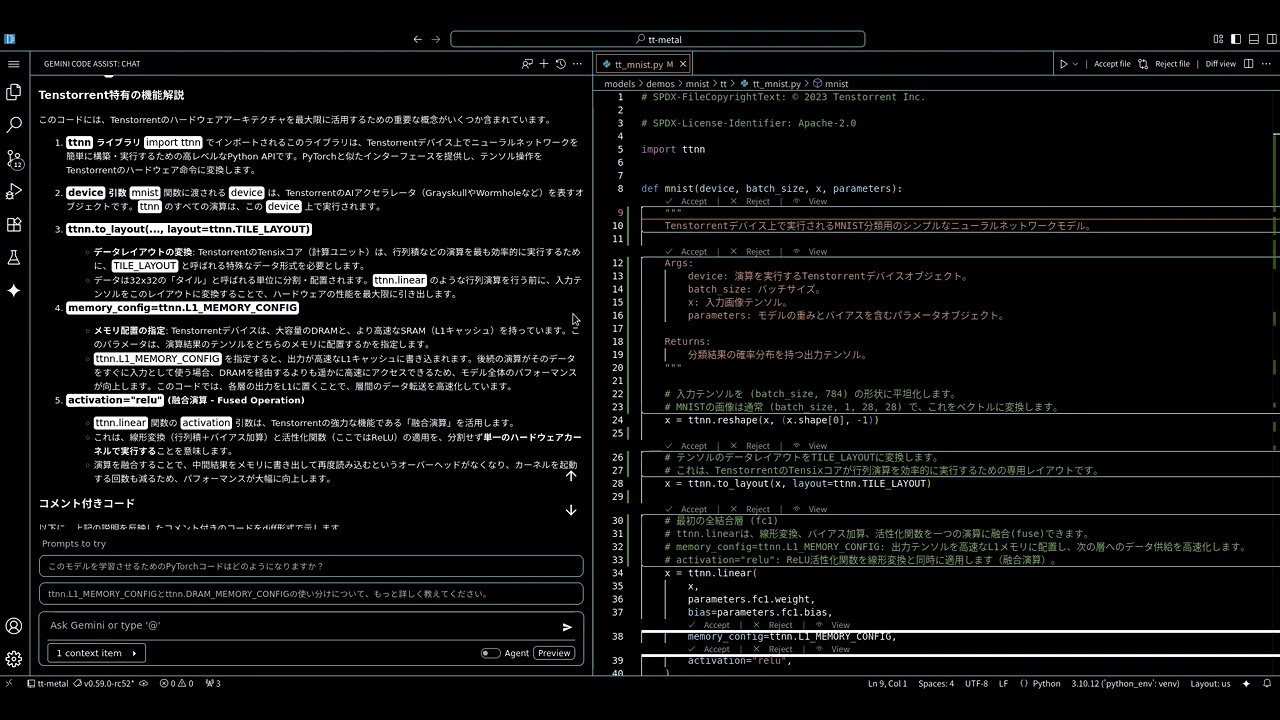The image size is (1280, 720).
Task: Click tt-metal repository in status bar
Action: pyautogui.click(x=47, y=684)
